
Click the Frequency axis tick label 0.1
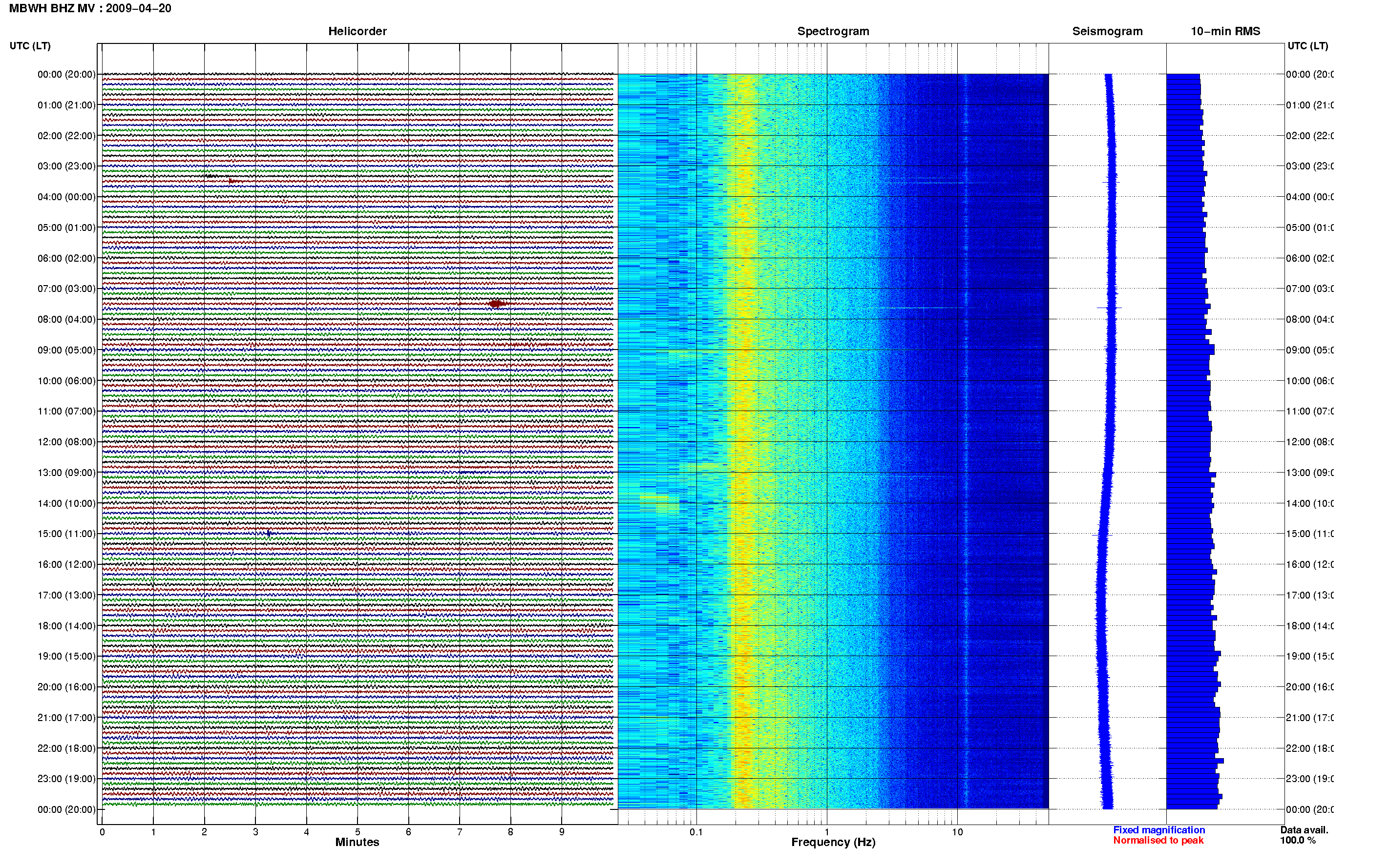[x=696, y=832]
